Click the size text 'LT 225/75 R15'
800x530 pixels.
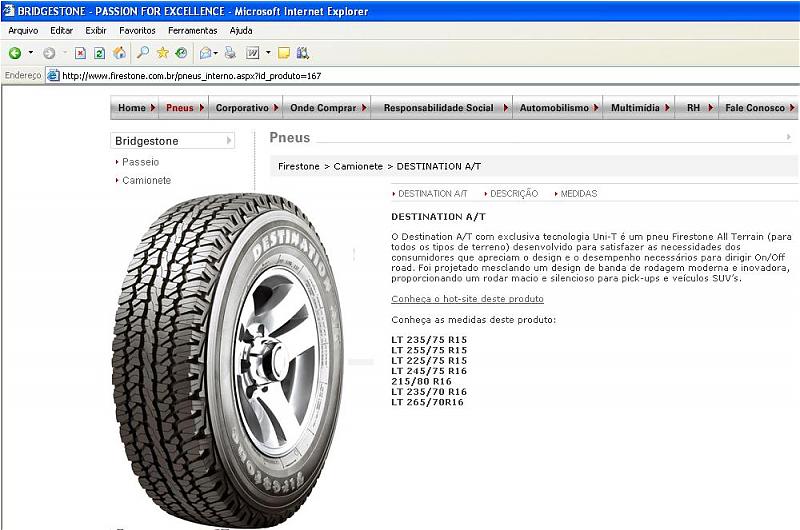click(x=429, y=360)
